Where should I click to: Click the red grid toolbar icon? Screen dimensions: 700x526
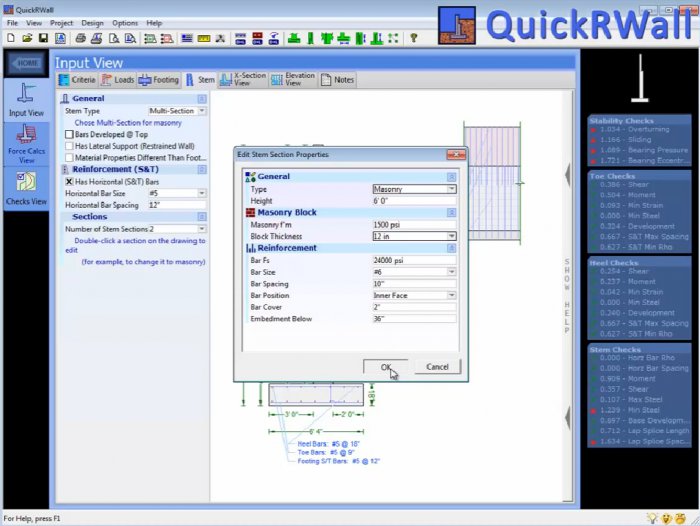click(257, 38)
